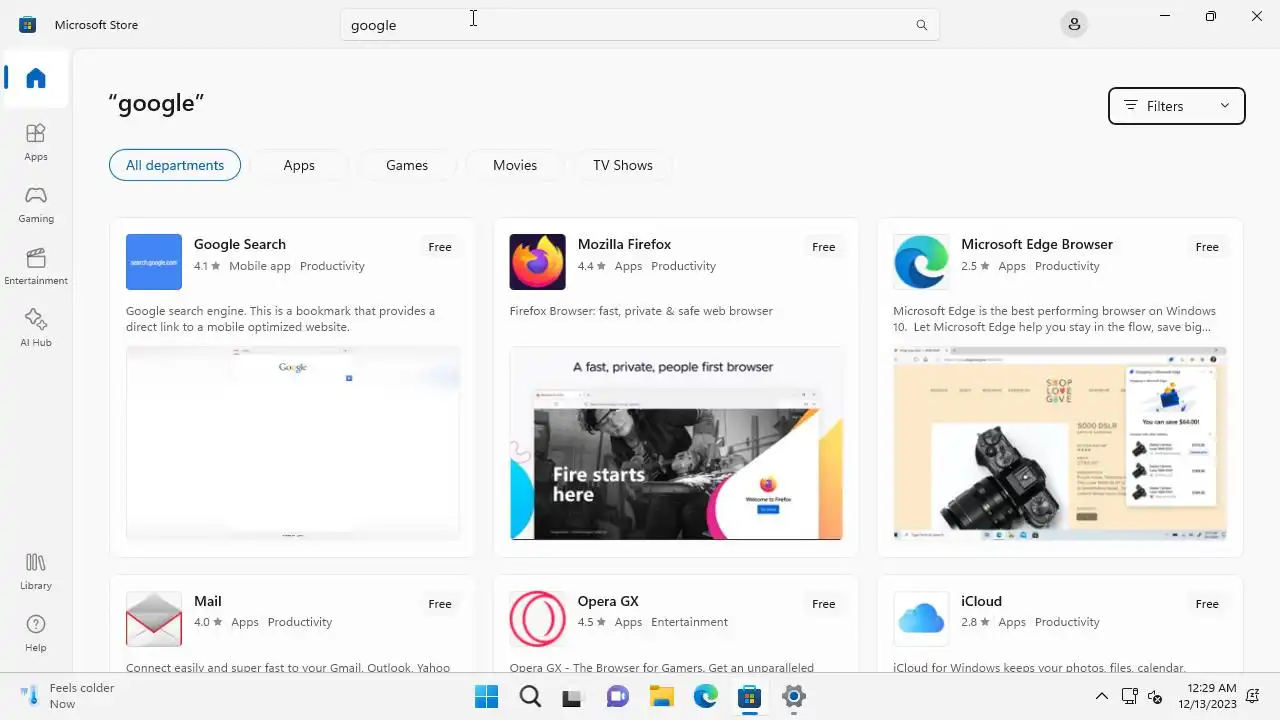Screen dimensions: 1280x720
Task: Open the notification center icon
Action: coord(1253,697)
